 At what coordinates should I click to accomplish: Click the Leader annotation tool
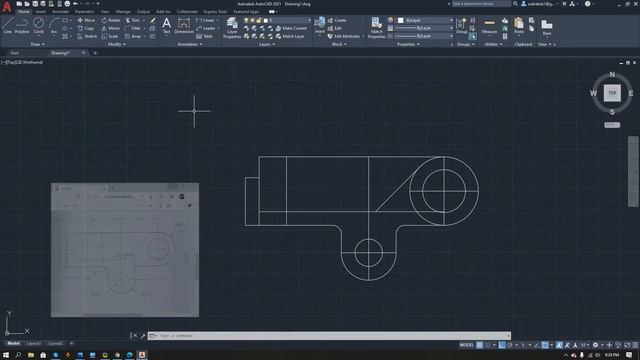tap(206, 28)
